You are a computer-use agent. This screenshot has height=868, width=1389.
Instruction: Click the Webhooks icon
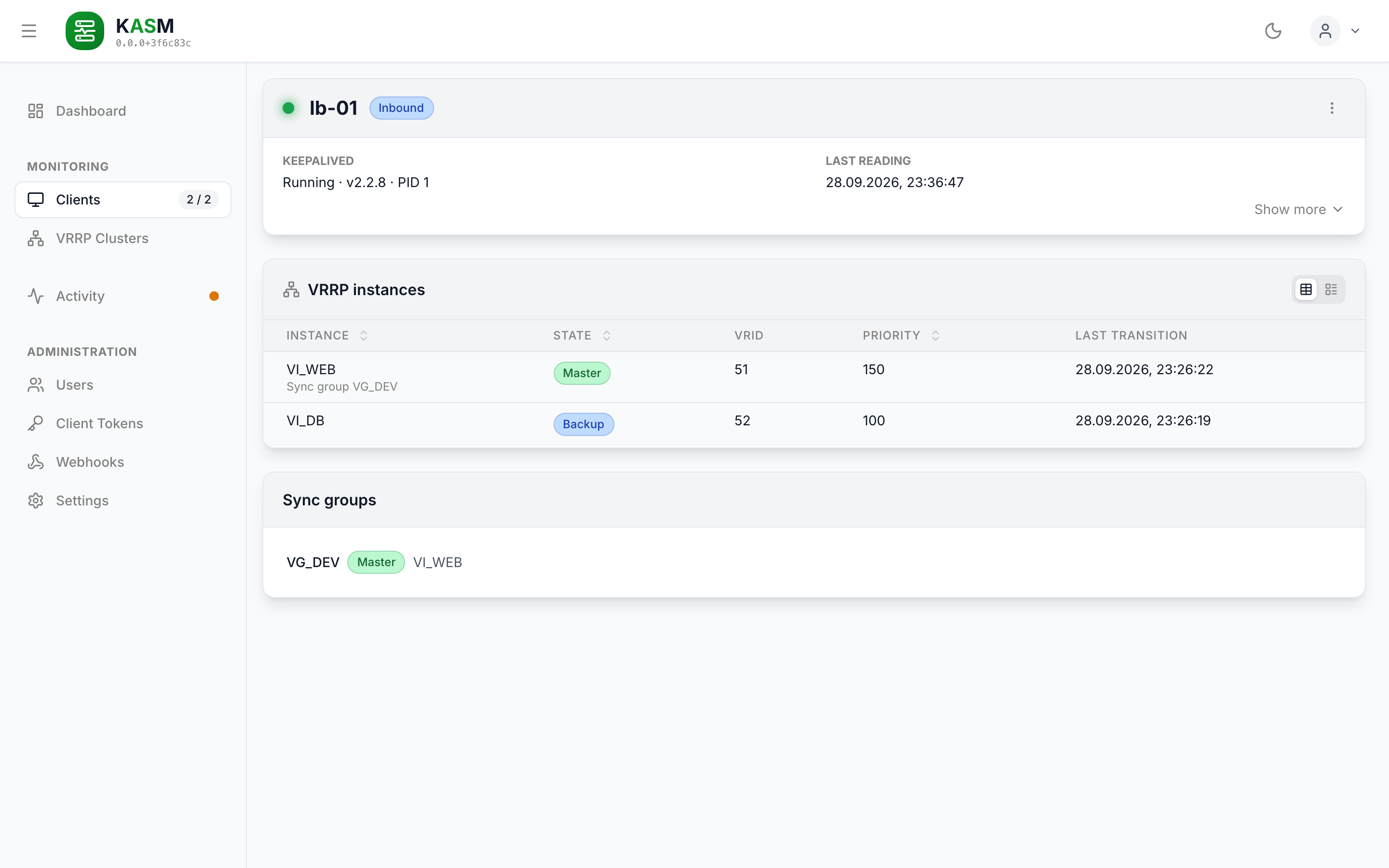(36, 462)
